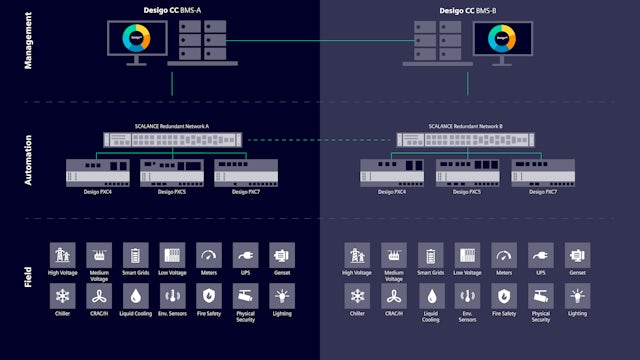Click the Desigo CC BMS-B monitor

(x=503, y=43)
